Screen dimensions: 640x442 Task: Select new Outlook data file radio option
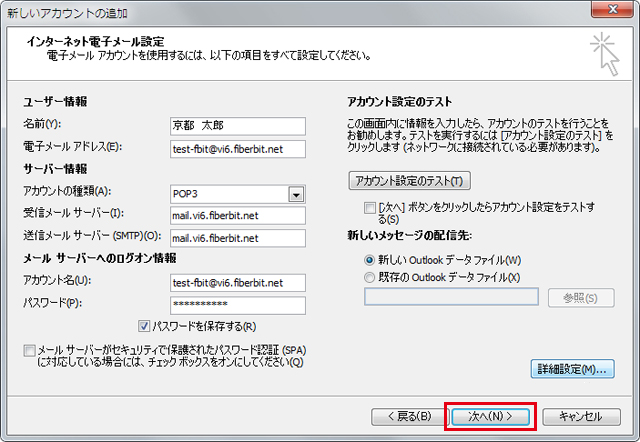371,260
